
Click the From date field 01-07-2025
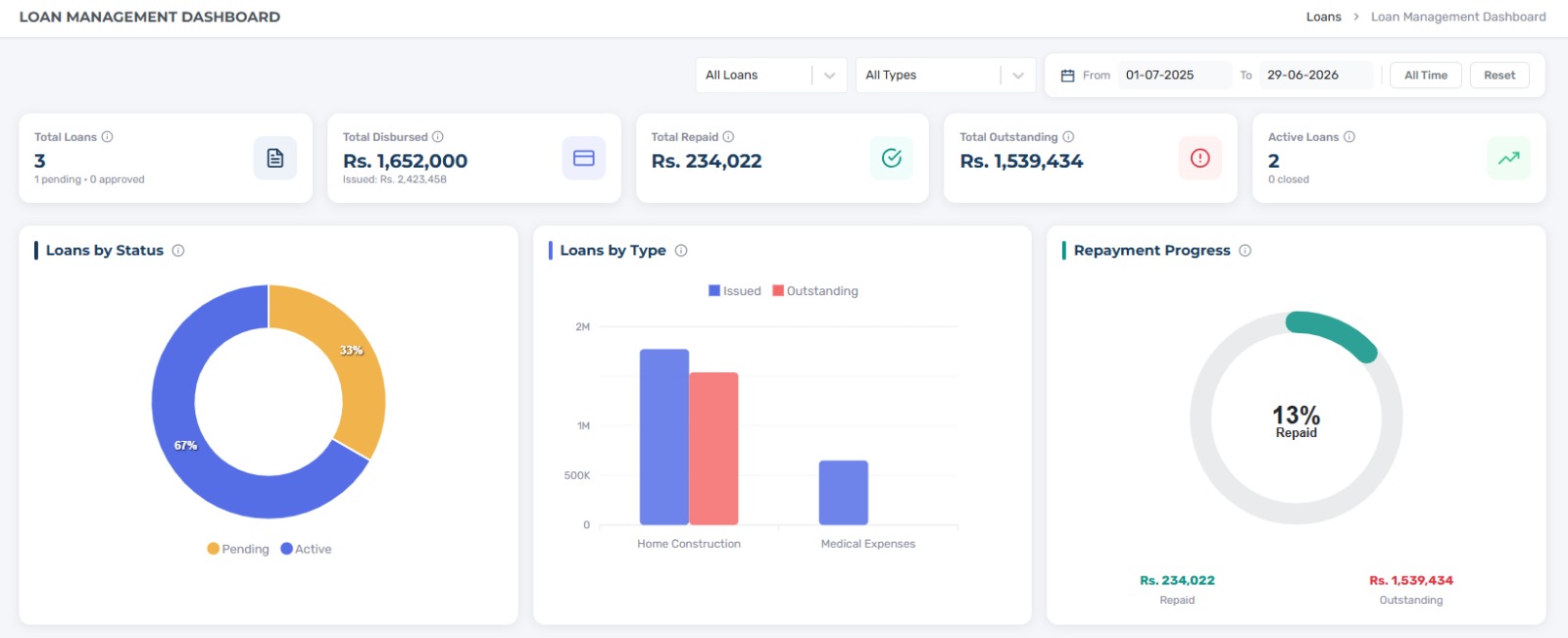[1174, 75]
